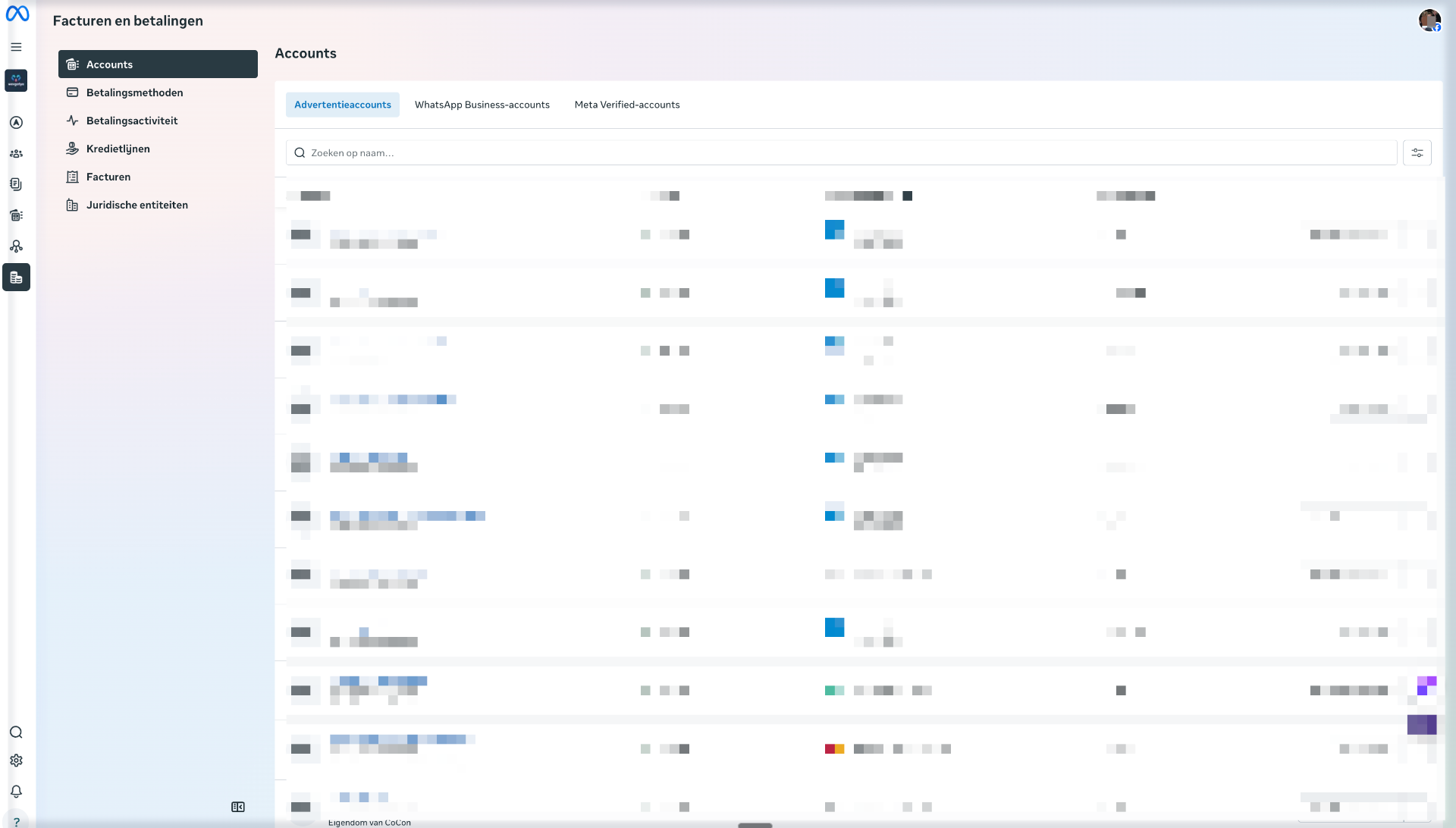
Task: Open the people group icon in left rail
Action: (x=16, y=154)
